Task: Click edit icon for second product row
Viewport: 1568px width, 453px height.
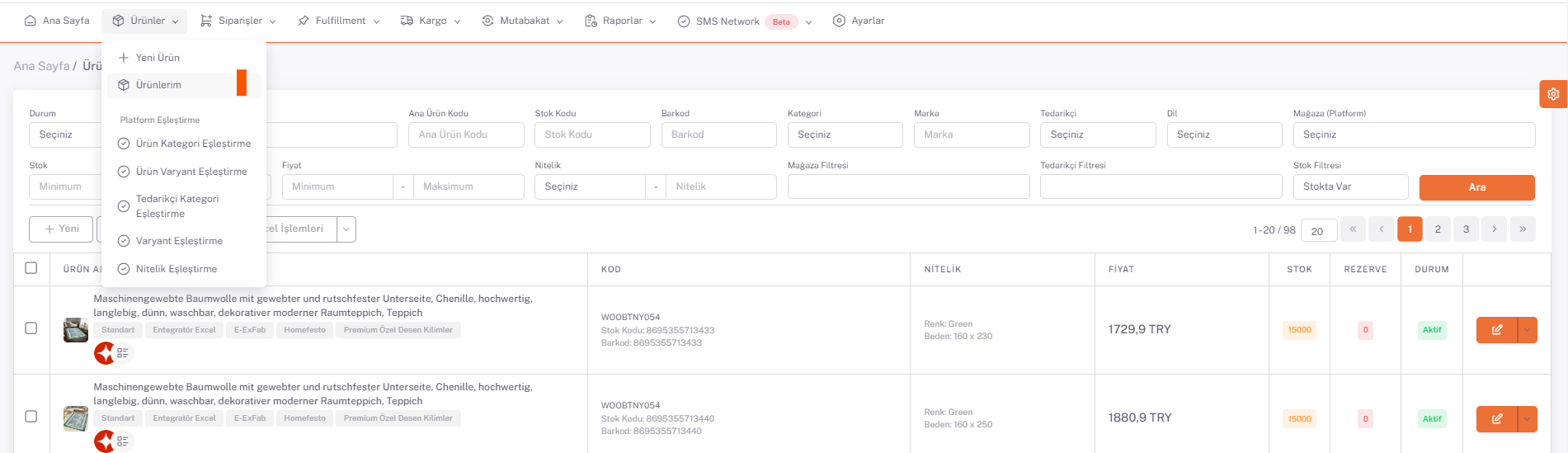Action: click(x=1496, y=418)
